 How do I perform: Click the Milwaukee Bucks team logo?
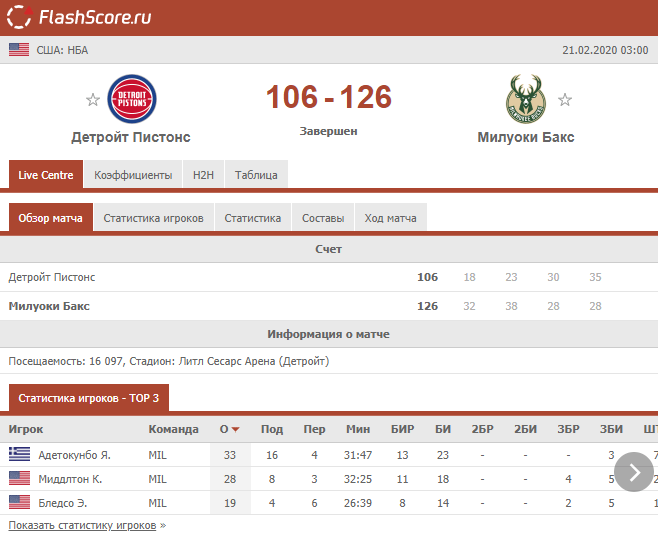click(526, 99)
